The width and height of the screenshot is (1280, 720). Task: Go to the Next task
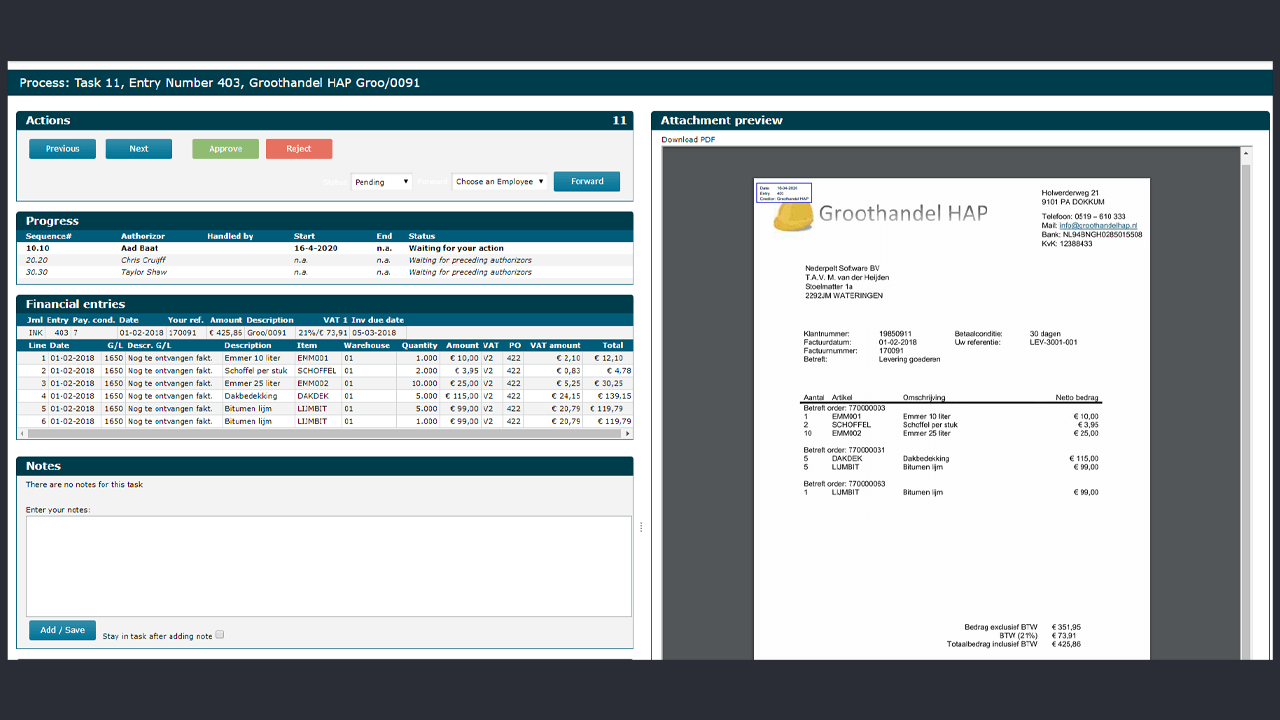139,149
